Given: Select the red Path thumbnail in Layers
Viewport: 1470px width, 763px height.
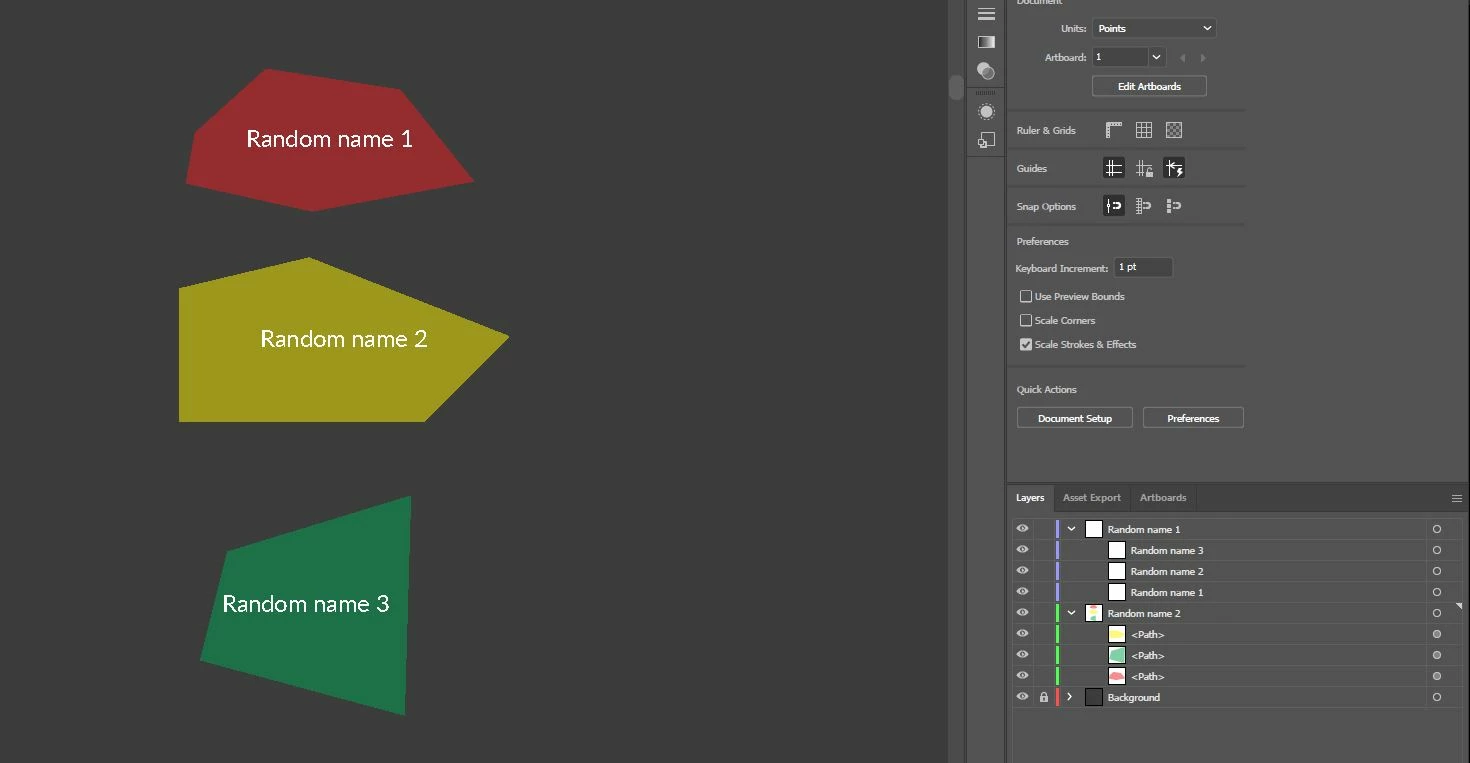Looking at the screenshot, I should [x=1117, y=676].
